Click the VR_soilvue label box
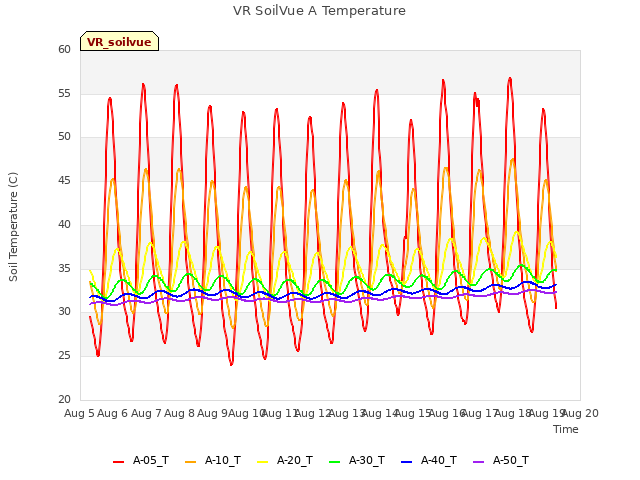 point(119,41)
